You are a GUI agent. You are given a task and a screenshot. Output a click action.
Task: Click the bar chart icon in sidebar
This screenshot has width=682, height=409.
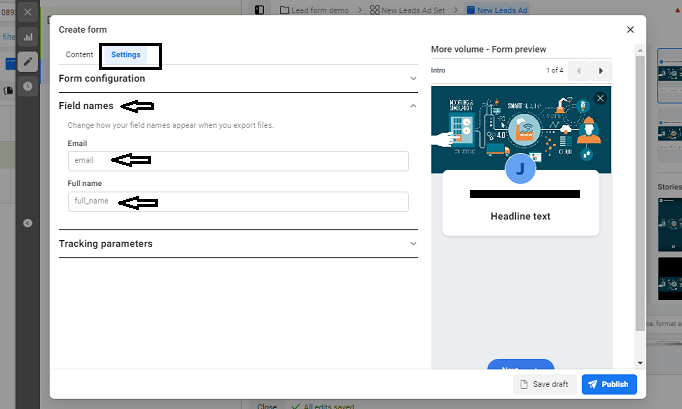28,37
